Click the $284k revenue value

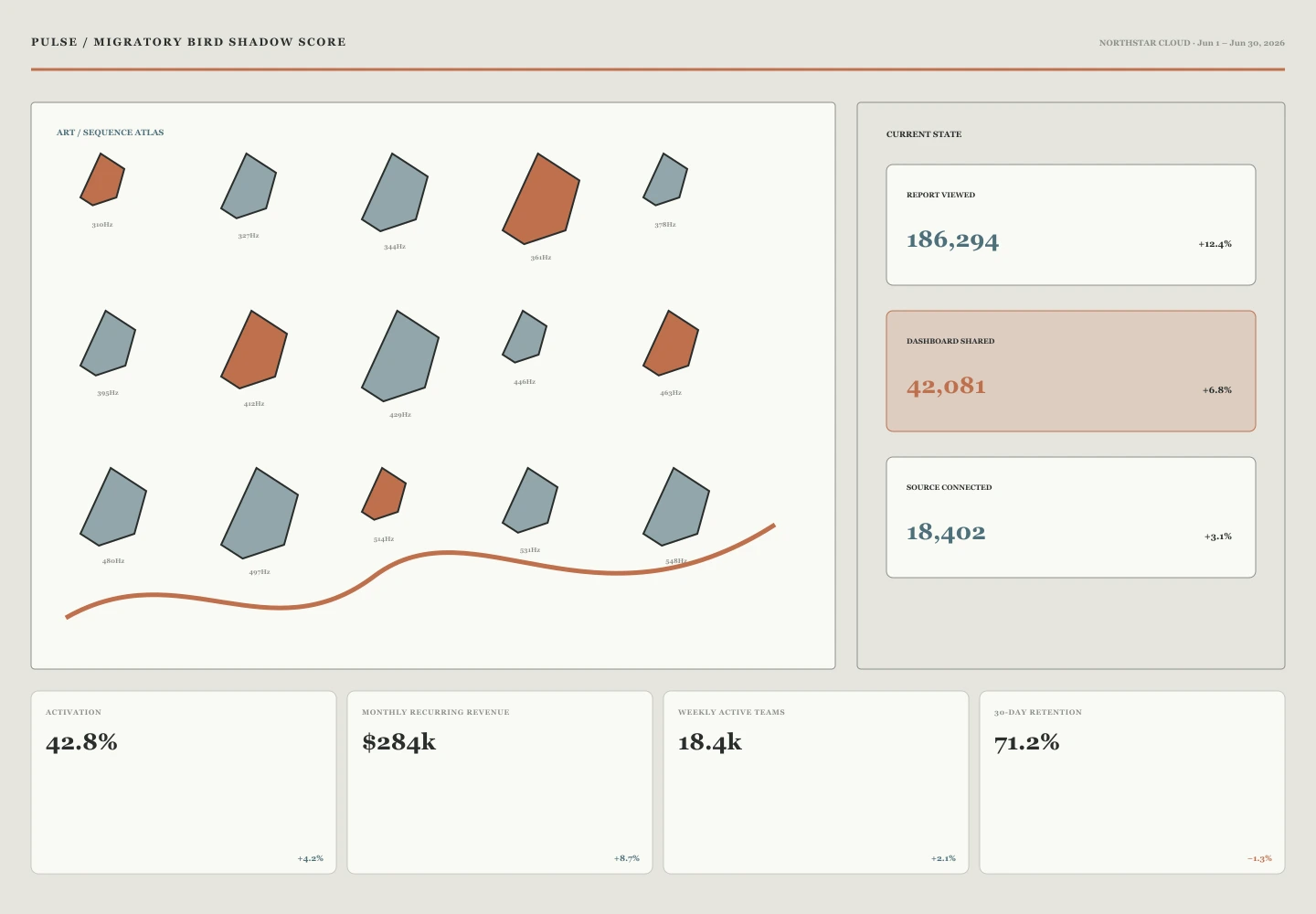coord(398,742)
